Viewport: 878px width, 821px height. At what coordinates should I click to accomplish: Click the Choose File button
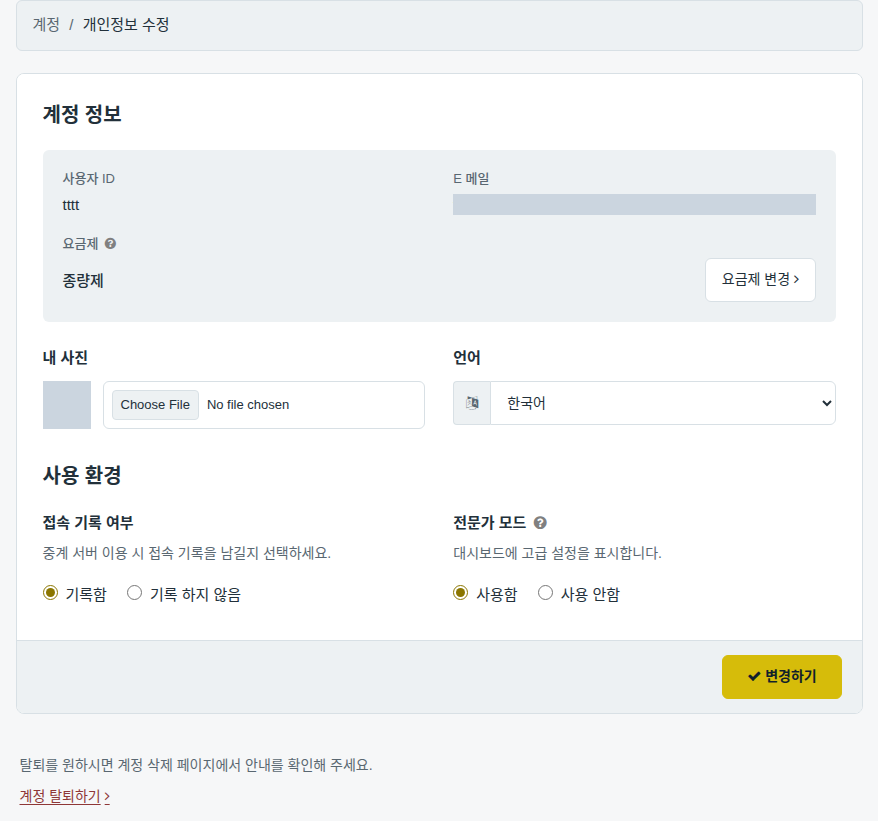[x=155, y=405]
